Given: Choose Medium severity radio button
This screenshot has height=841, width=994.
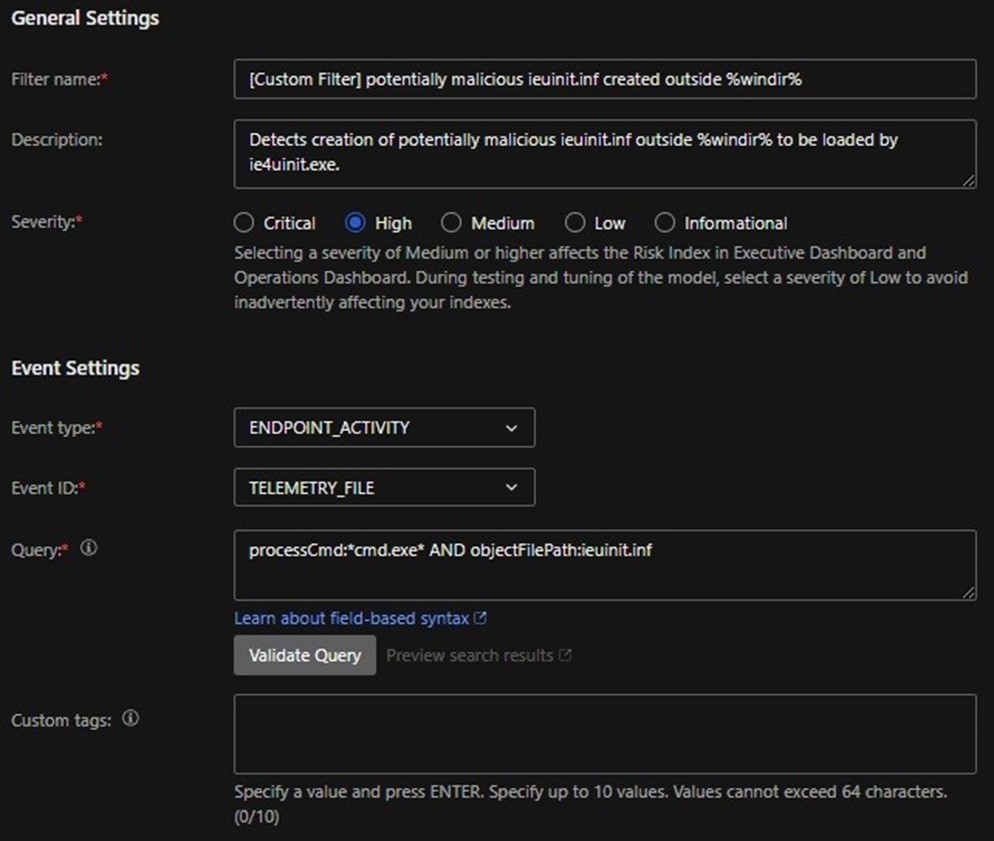Looking at the screenshot, I should click(451, 223).
